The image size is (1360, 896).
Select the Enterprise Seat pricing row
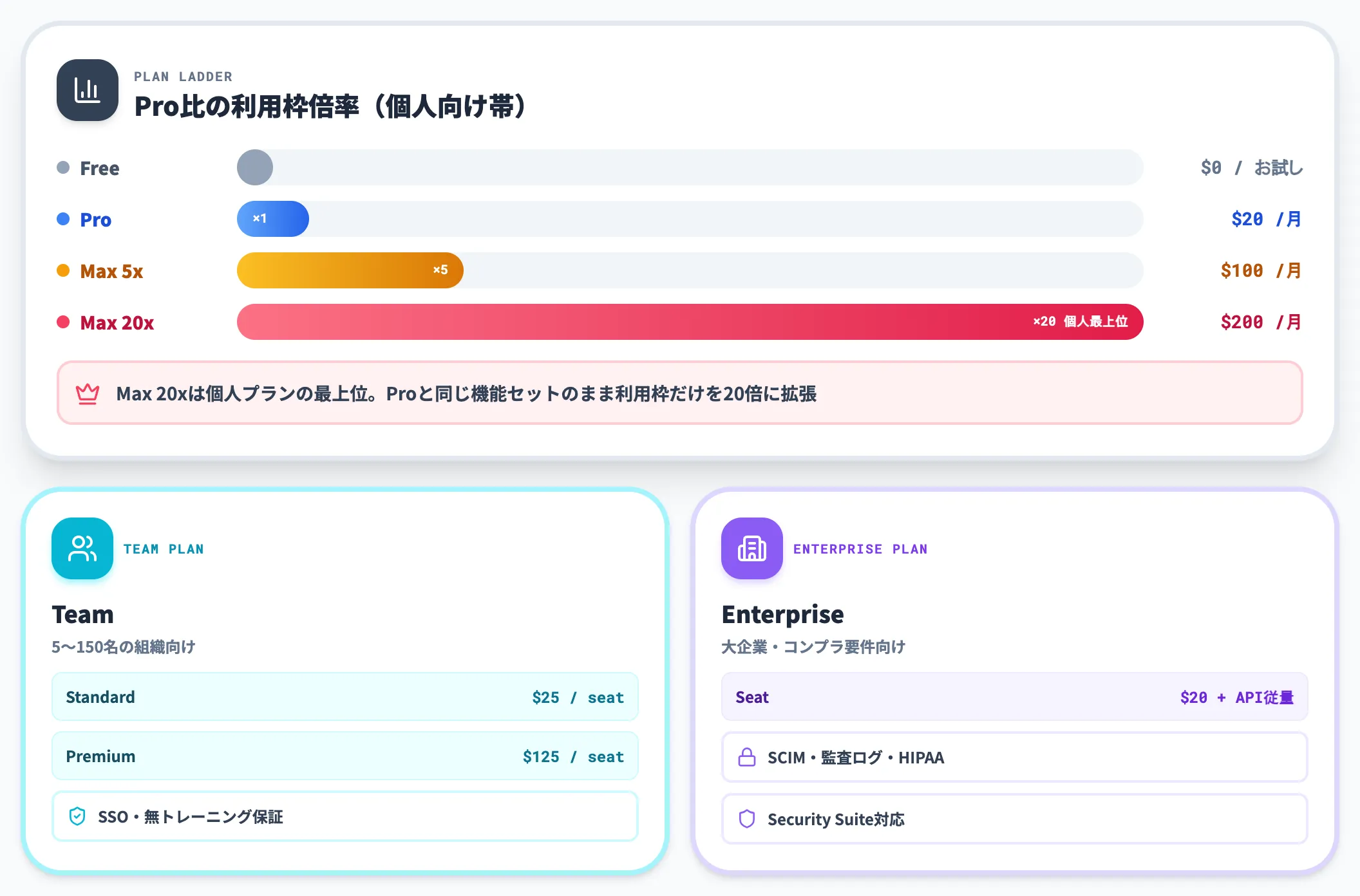[x=1015, y=697]
